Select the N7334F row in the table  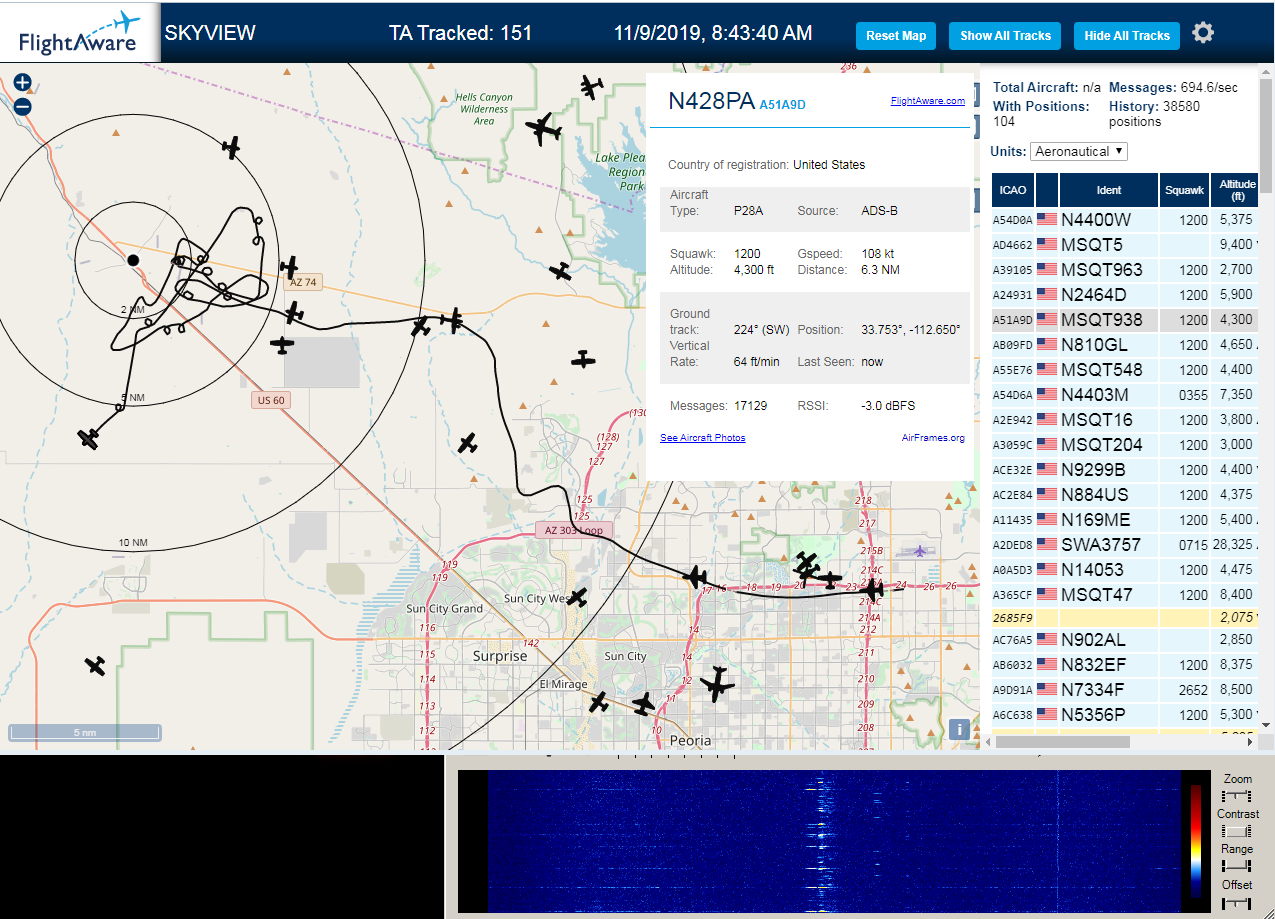(x=1125, y=690)
